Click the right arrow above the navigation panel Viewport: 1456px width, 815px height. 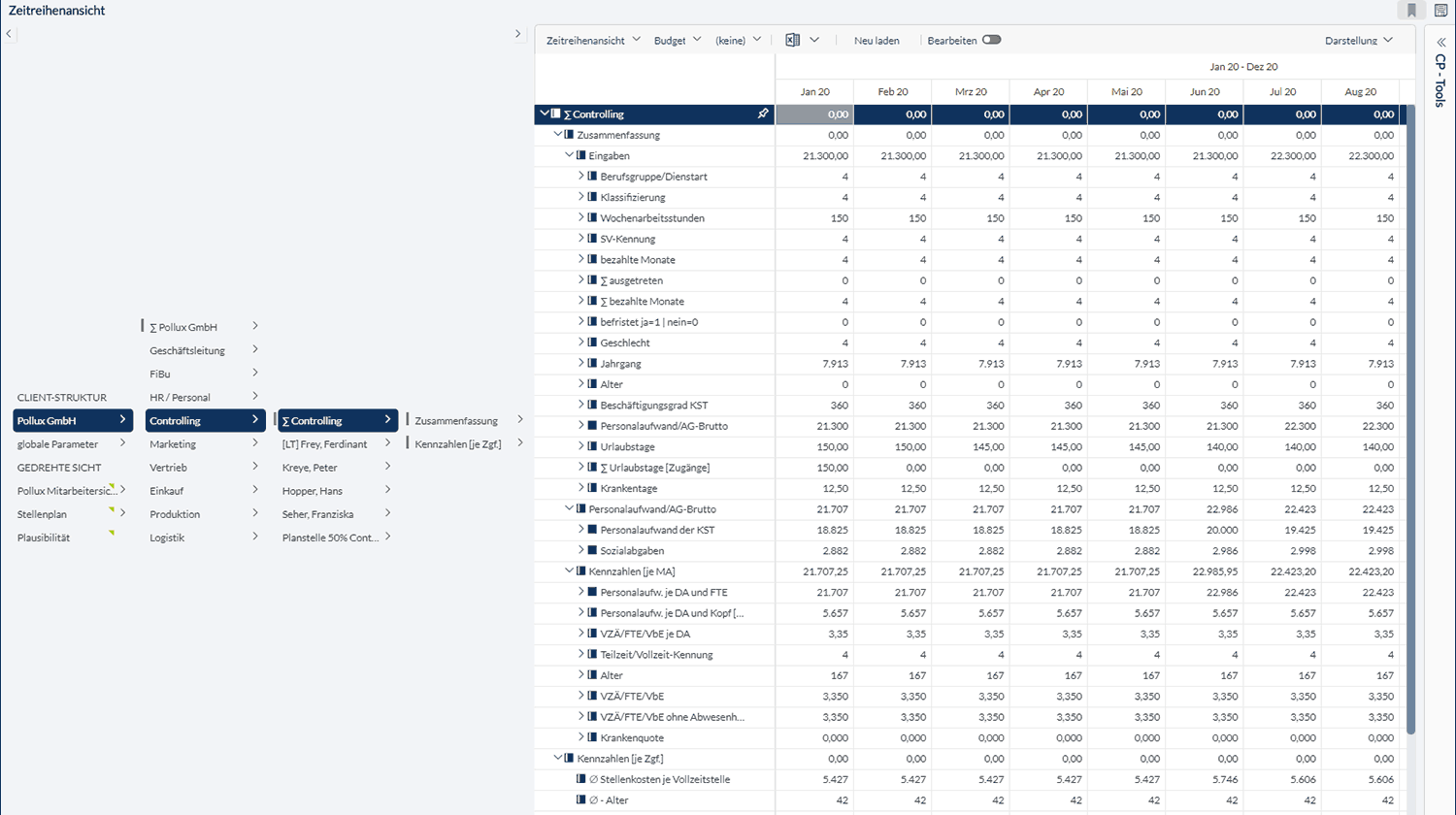click(x=517, y=33)
